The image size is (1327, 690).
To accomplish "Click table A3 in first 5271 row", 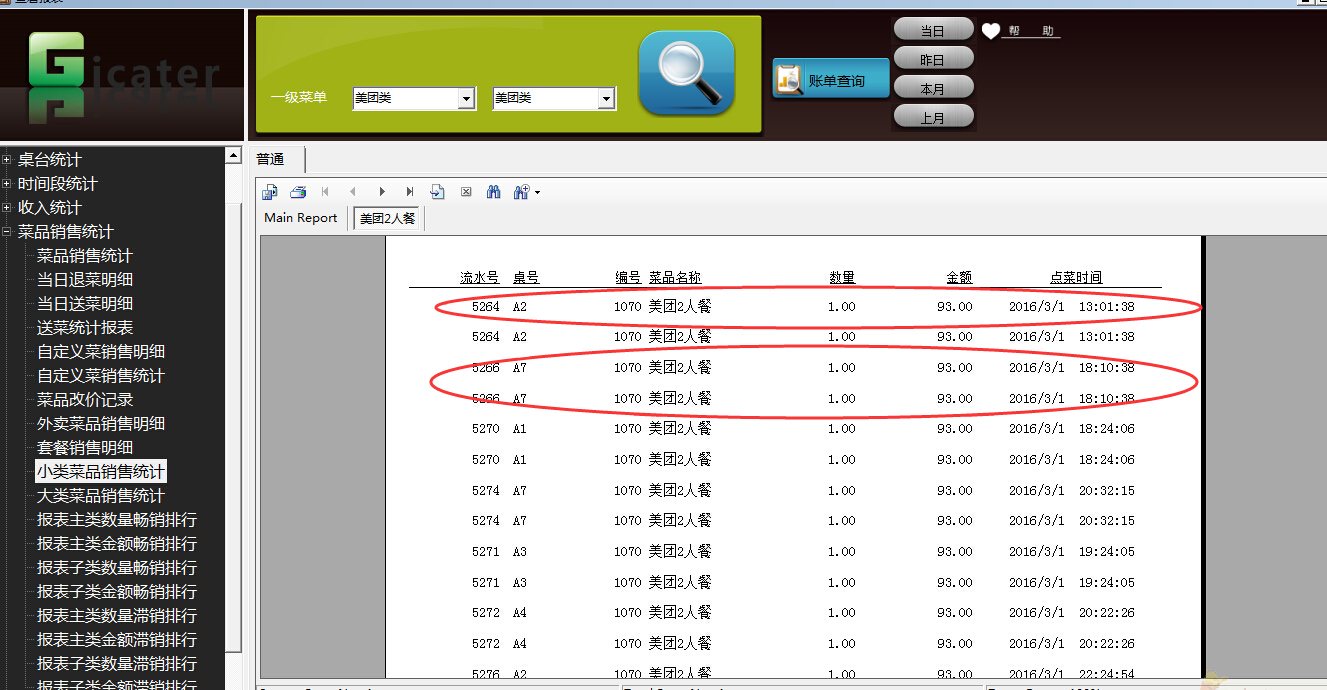I will [x=520, y=552].
